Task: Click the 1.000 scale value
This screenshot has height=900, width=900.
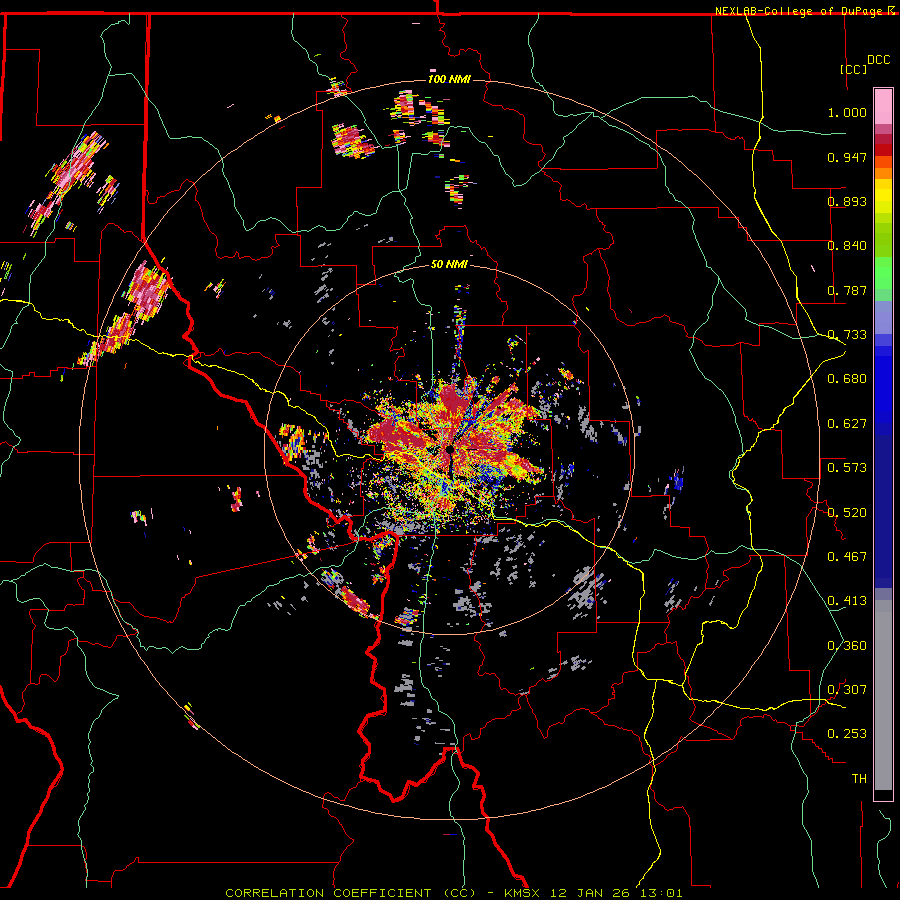Action: pos(847,112)
